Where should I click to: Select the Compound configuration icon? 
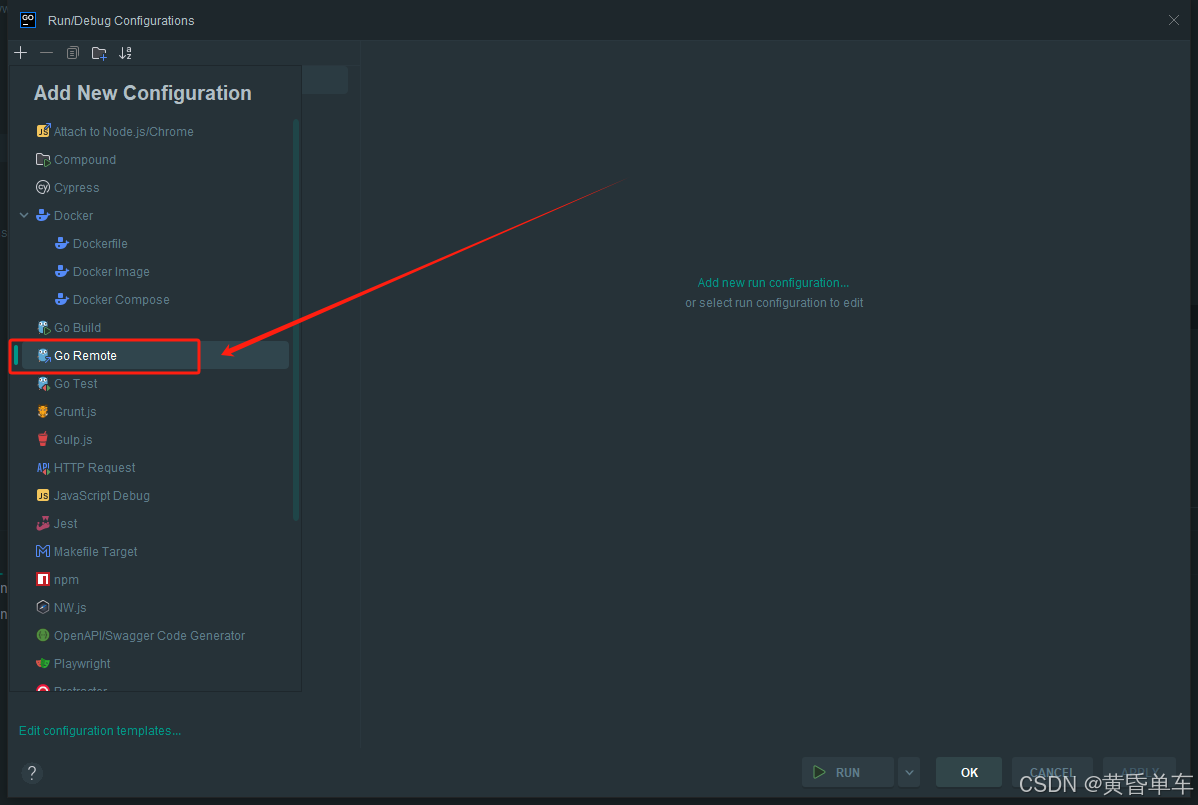point(43,160)
